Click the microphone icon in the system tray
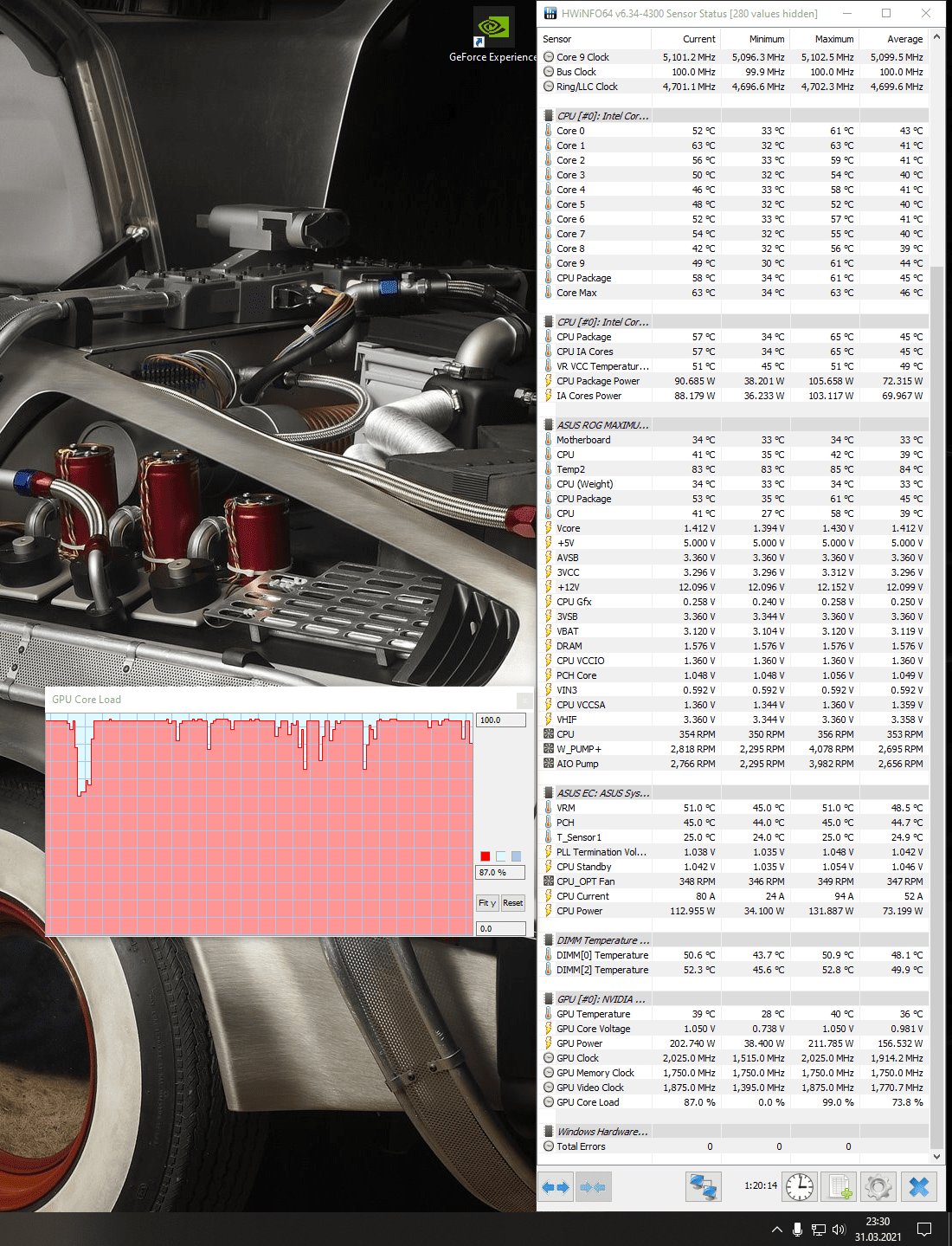Viewport: 952px width, 1246px height. point(797,1229)
